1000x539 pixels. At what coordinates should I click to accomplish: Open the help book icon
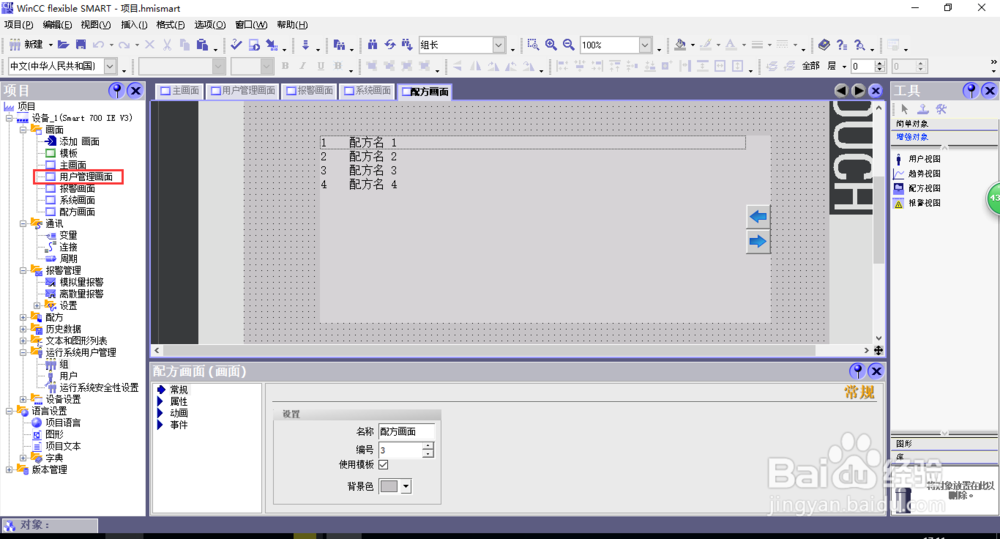coord(824,45)
